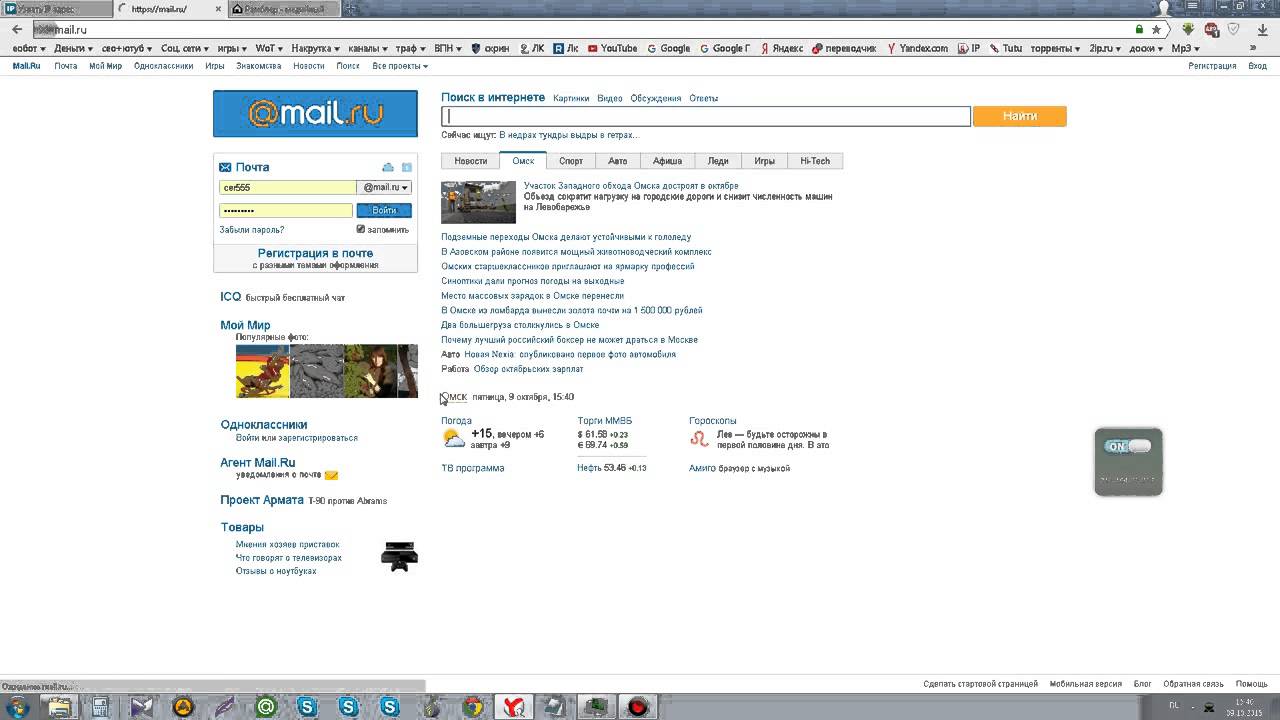The width and height of the screenshot is (1280, 720).
Task: Open Calculator from taskbar
Action: 100,707
